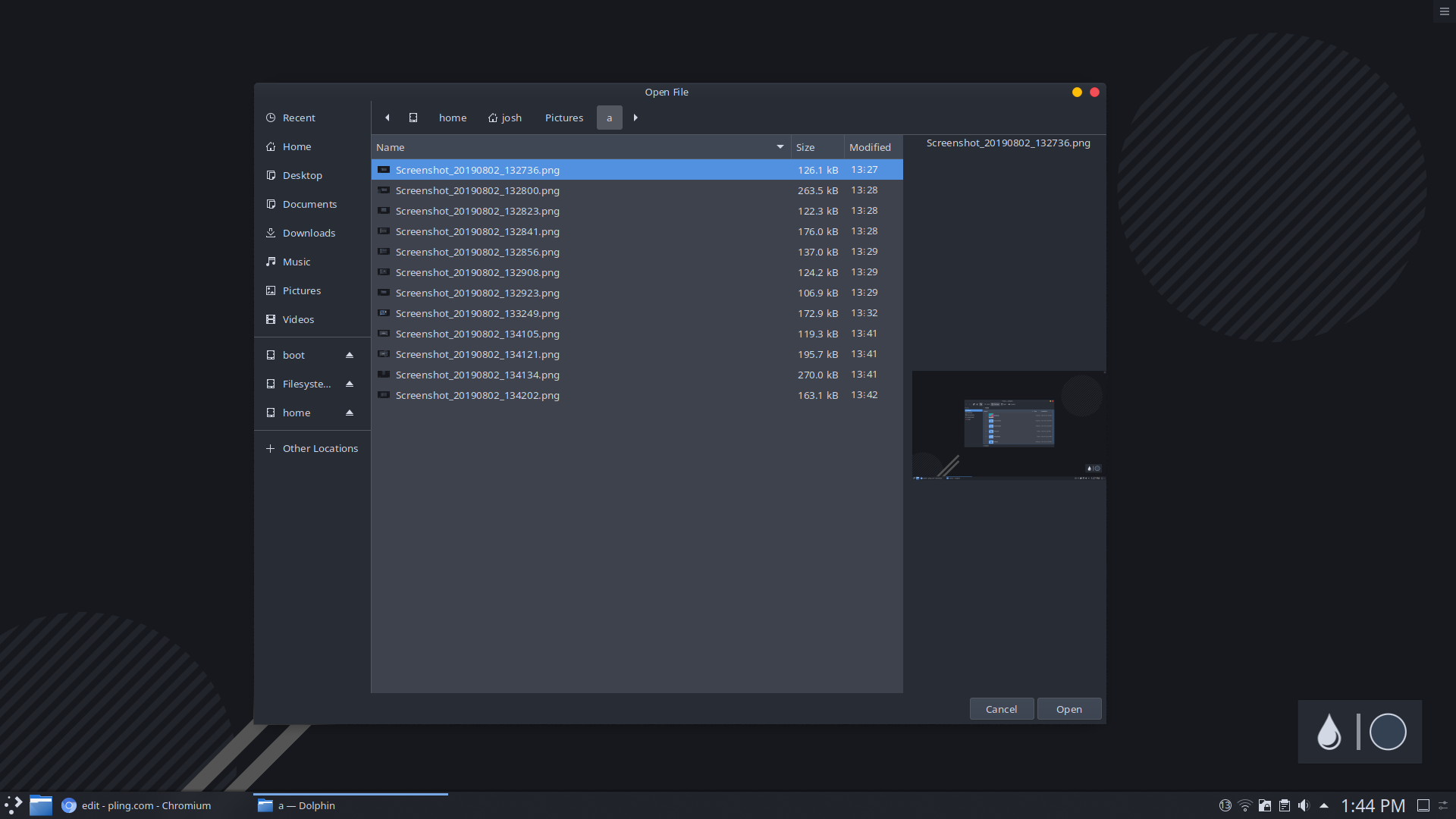Select Screenshot_20190802_132841.png
Screen dimensions: 1456x819
637,231
